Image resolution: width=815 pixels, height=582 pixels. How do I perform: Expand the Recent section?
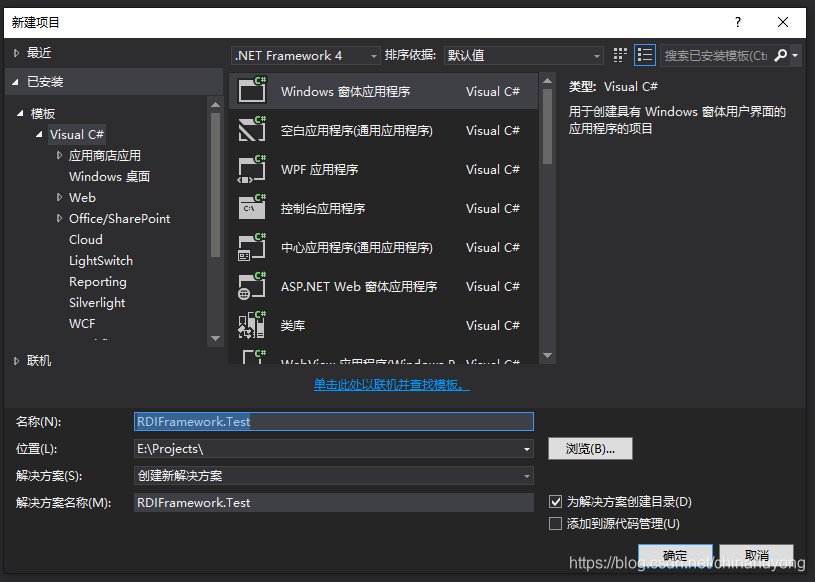(16, 52)
